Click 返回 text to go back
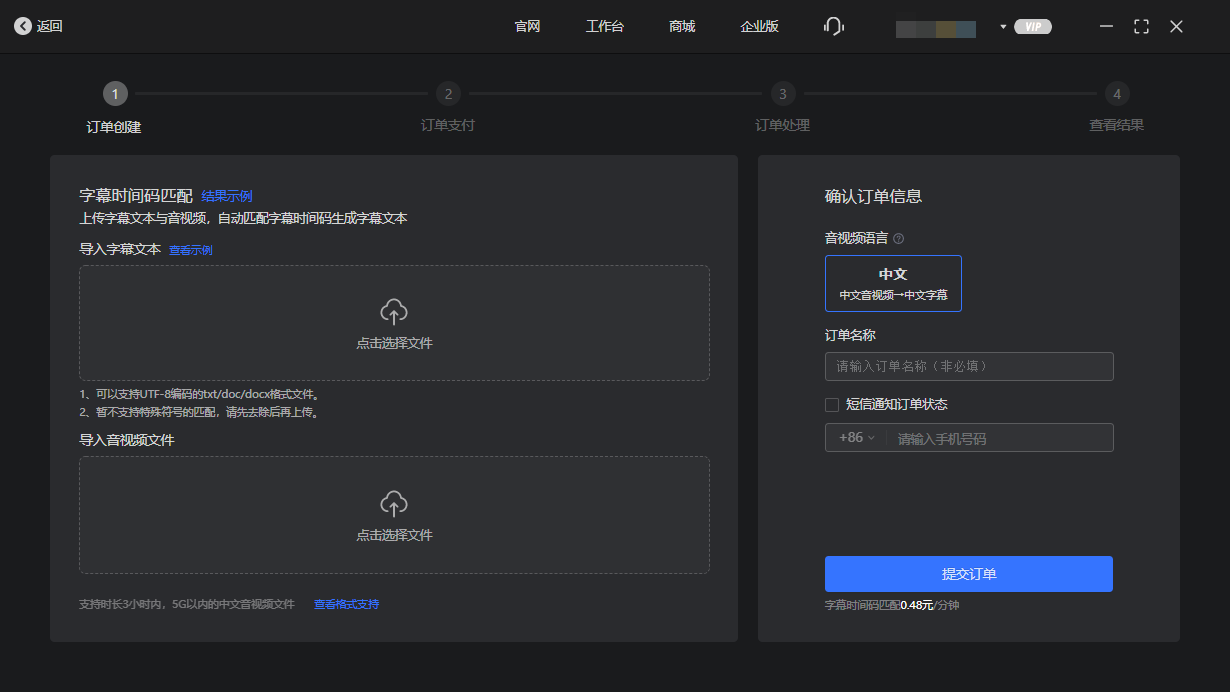The height and width of the screenshot is (692, 1230). pyautogui.click(x=50, y=27)
